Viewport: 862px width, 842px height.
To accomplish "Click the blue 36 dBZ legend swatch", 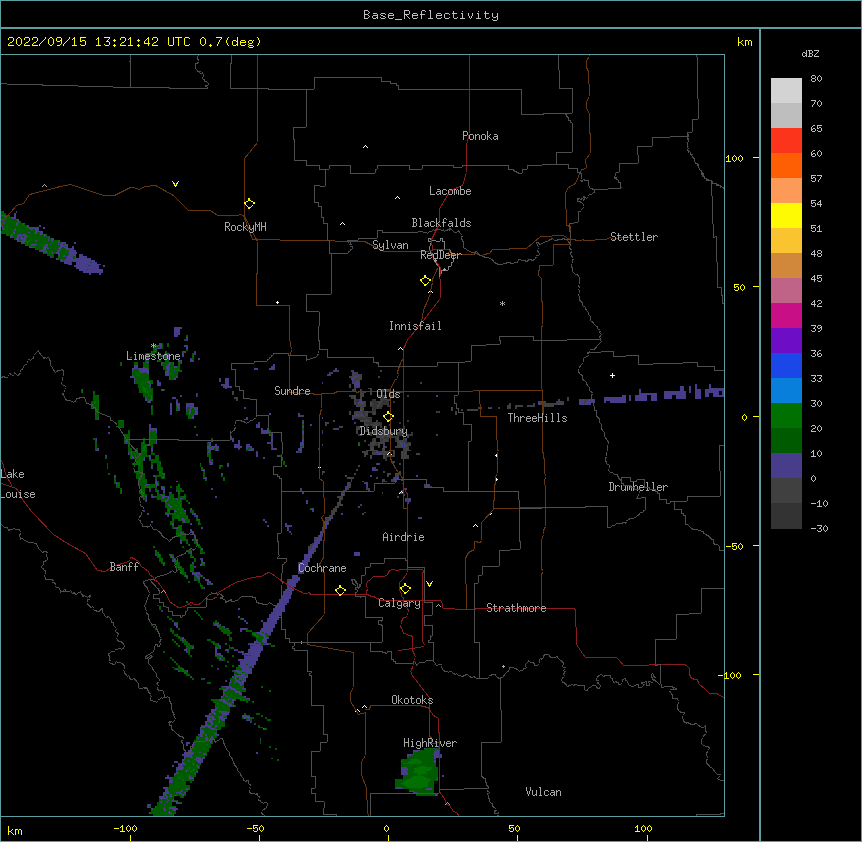I will [786, 365].
